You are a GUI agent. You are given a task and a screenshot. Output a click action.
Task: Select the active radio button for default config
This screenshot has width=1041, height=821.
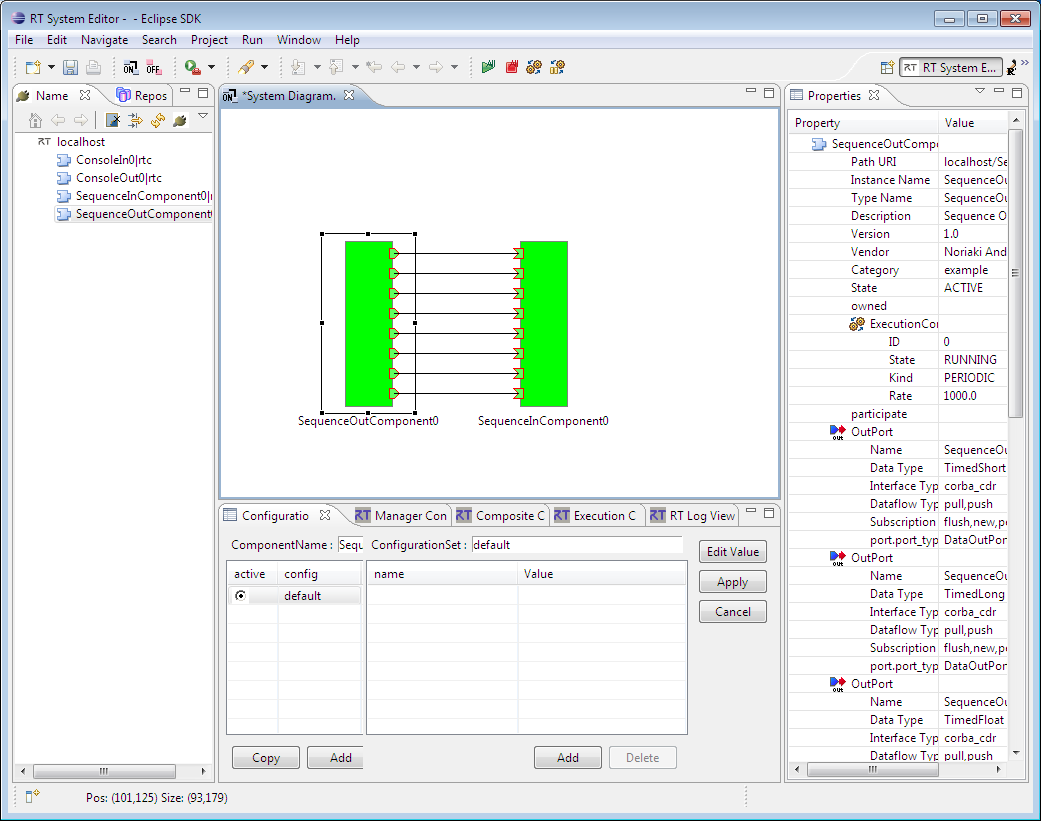[x=240, y=596]
